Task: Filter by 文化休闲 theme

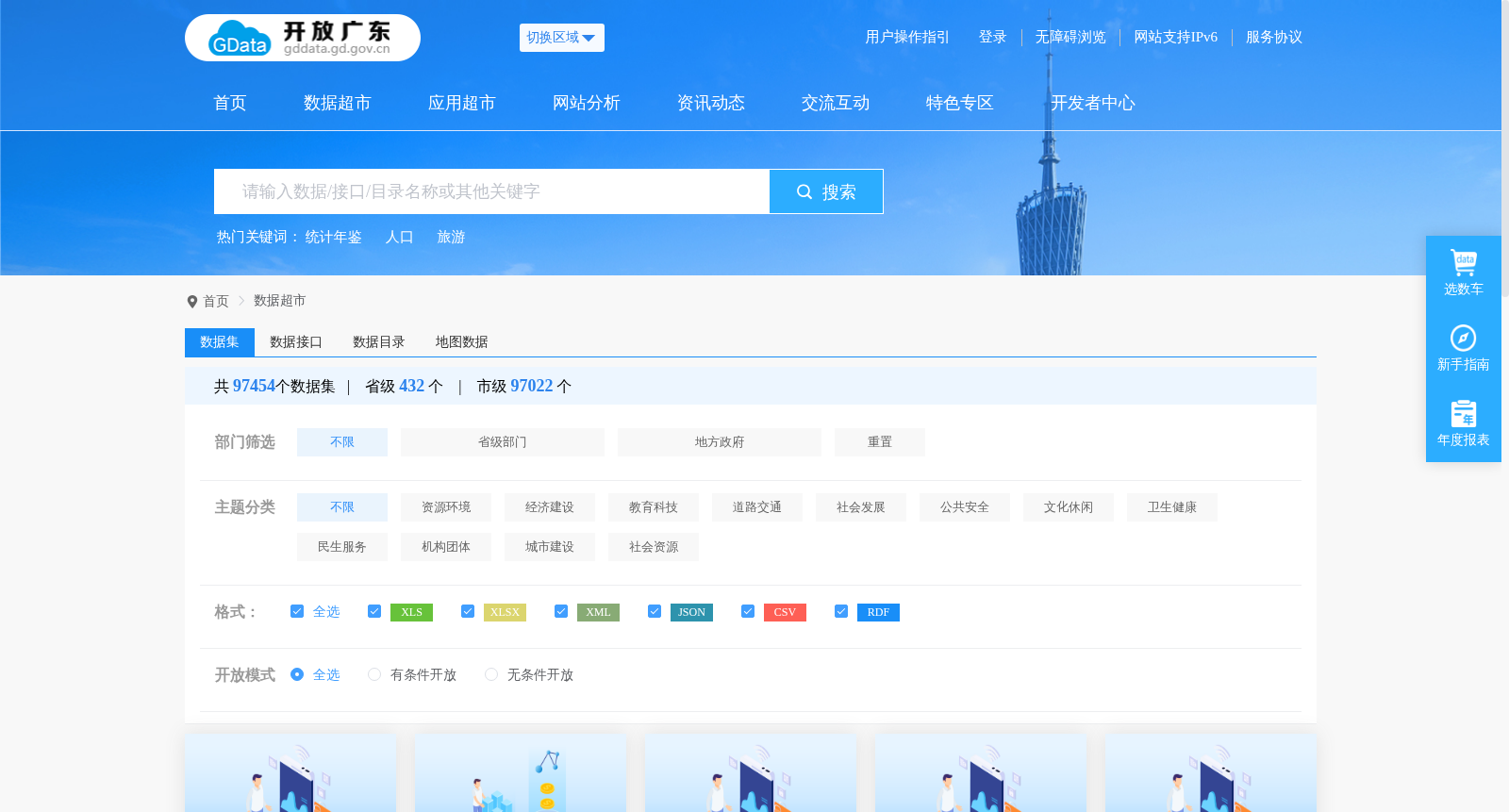Action: (x=1069, y=507)
